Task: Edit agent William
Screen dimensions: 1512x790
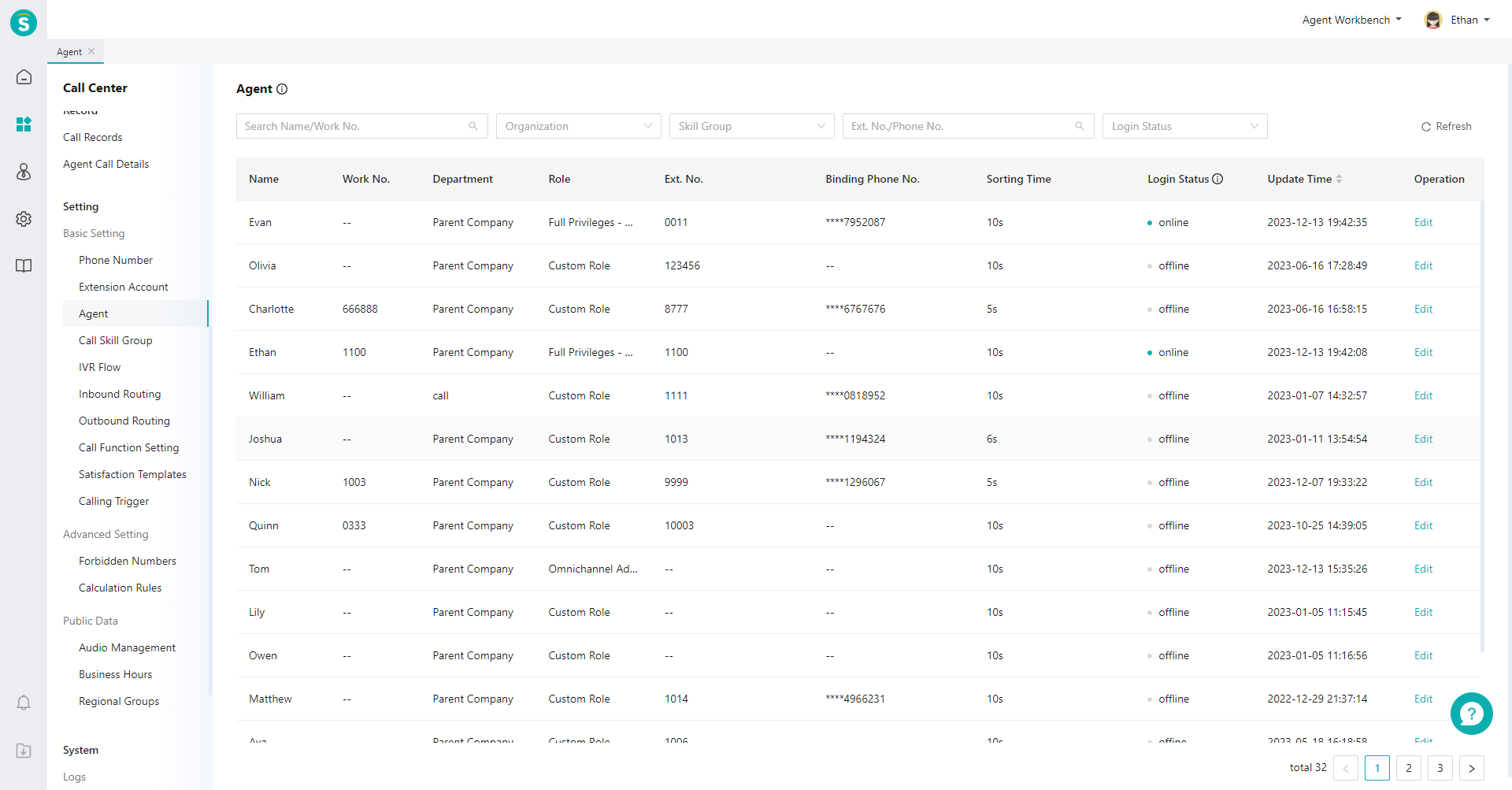Action: tap(1423, 395)
